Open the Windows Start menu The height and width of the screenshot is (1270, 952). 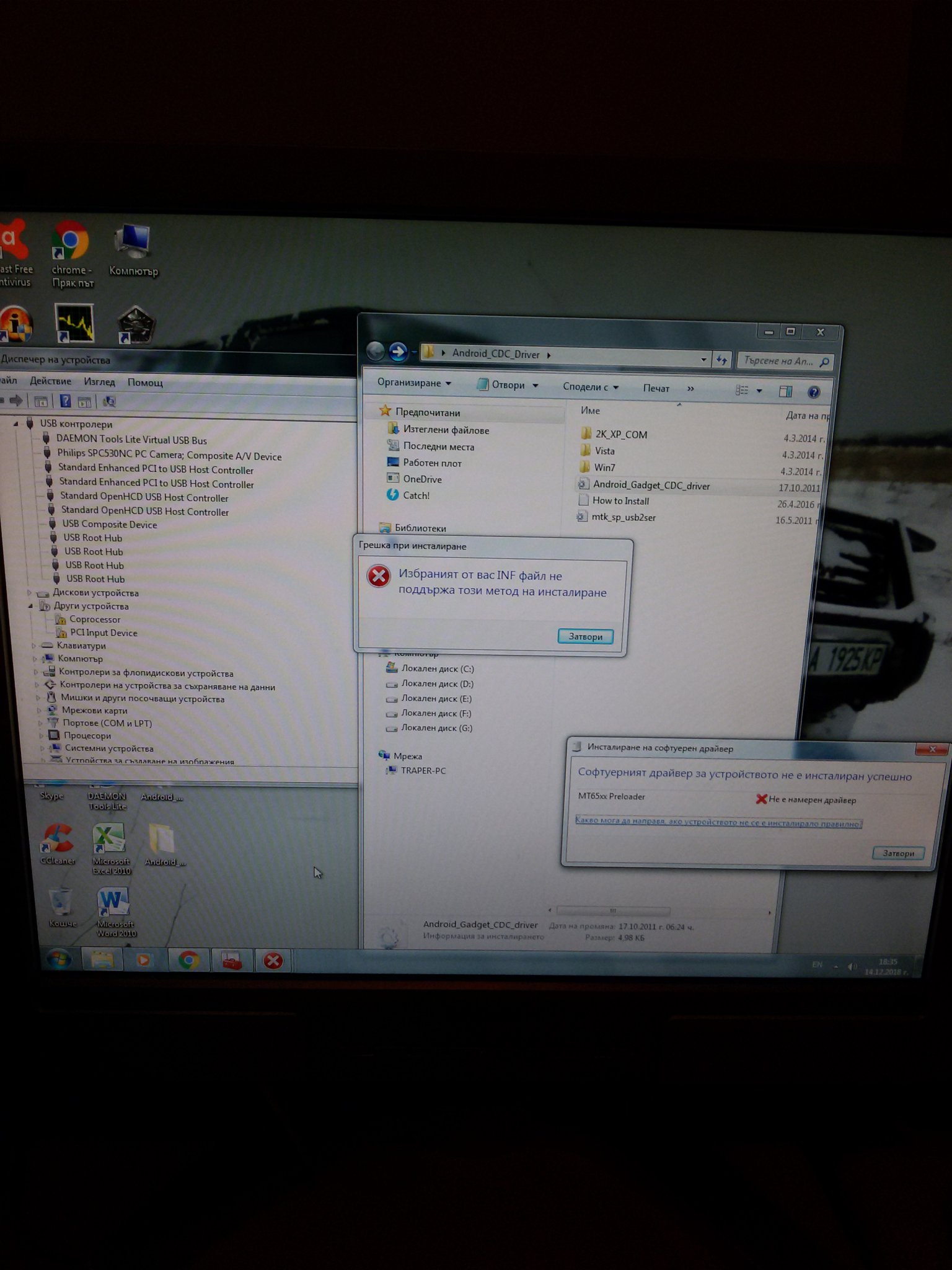pyautogui.click(x=59, y=959)
